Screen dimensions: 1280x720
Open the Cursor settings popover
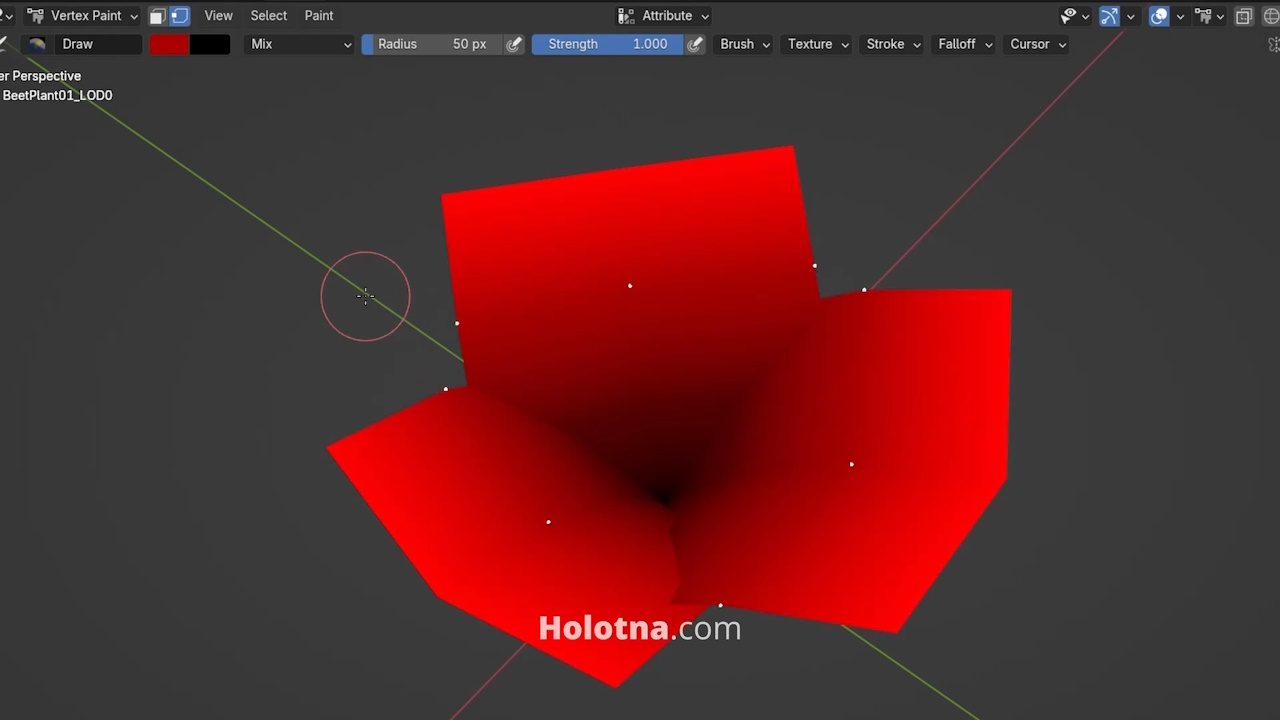point(1037,44)
